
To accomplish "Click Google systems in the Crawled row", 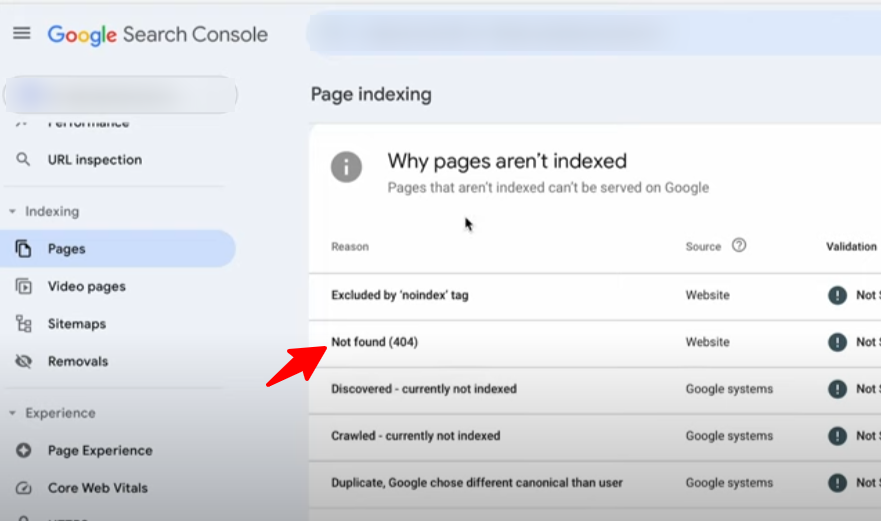I will [x=729, y=436].
